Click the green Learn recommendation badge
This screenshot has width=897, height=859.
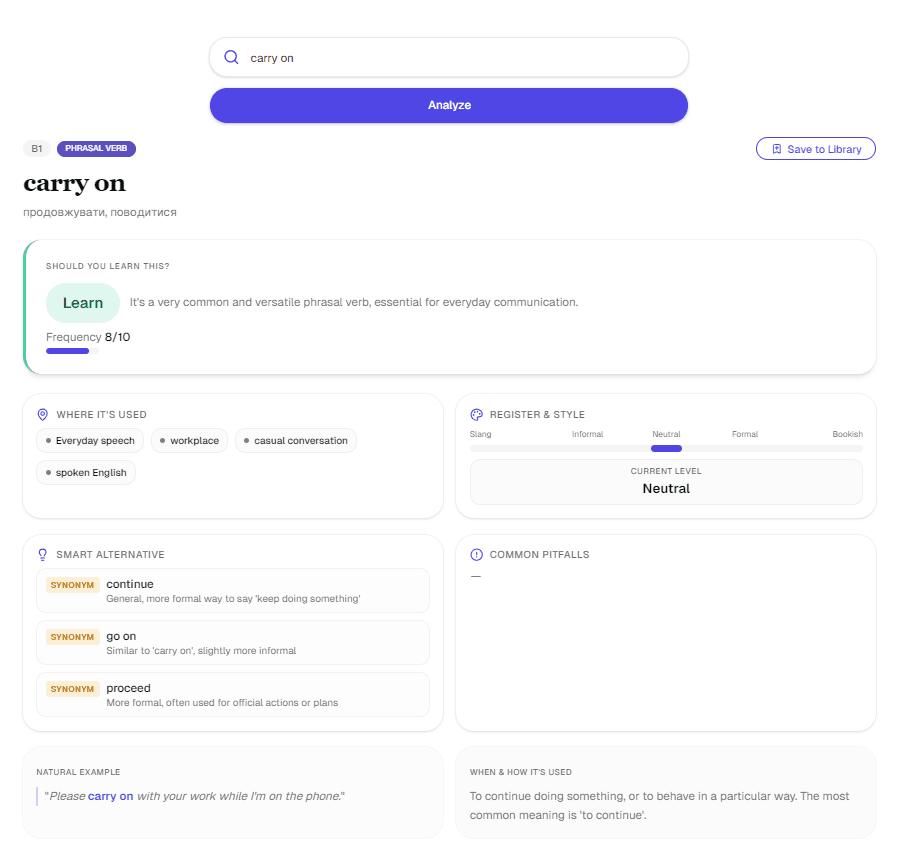[82, 302]
